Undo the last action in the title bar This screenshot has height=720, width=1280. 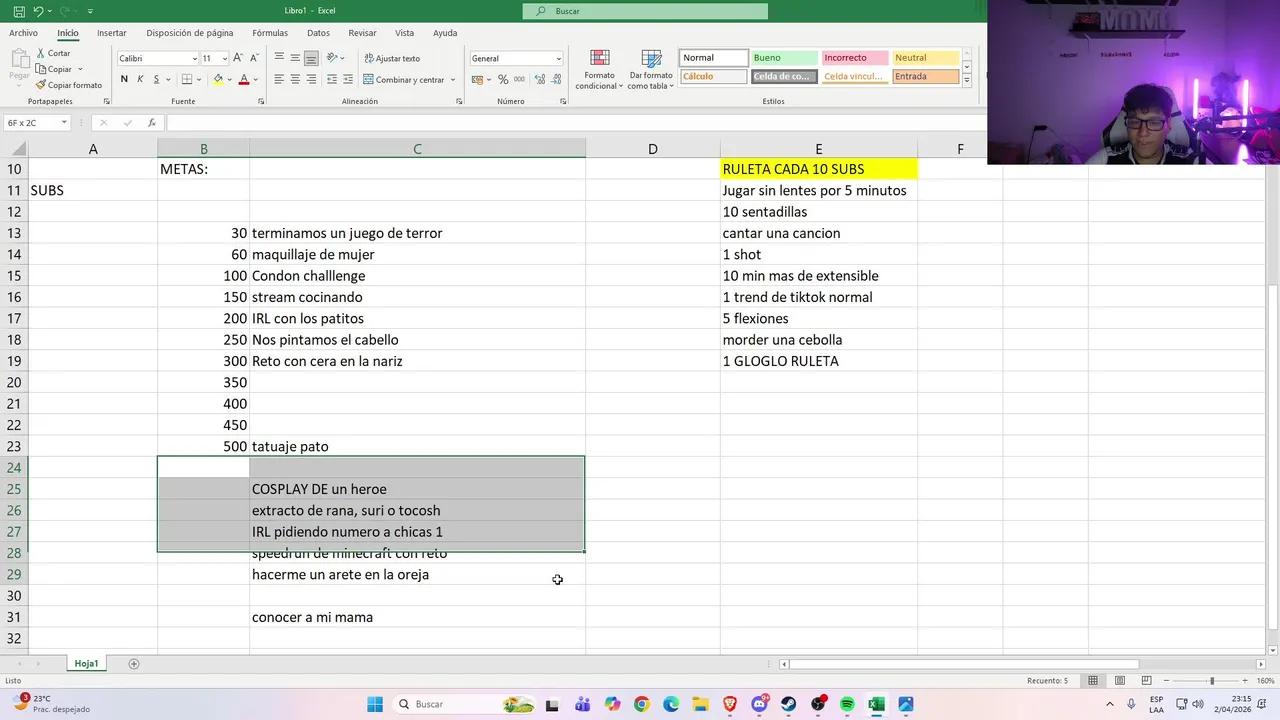pyautogui.click(x=38, y=11)
